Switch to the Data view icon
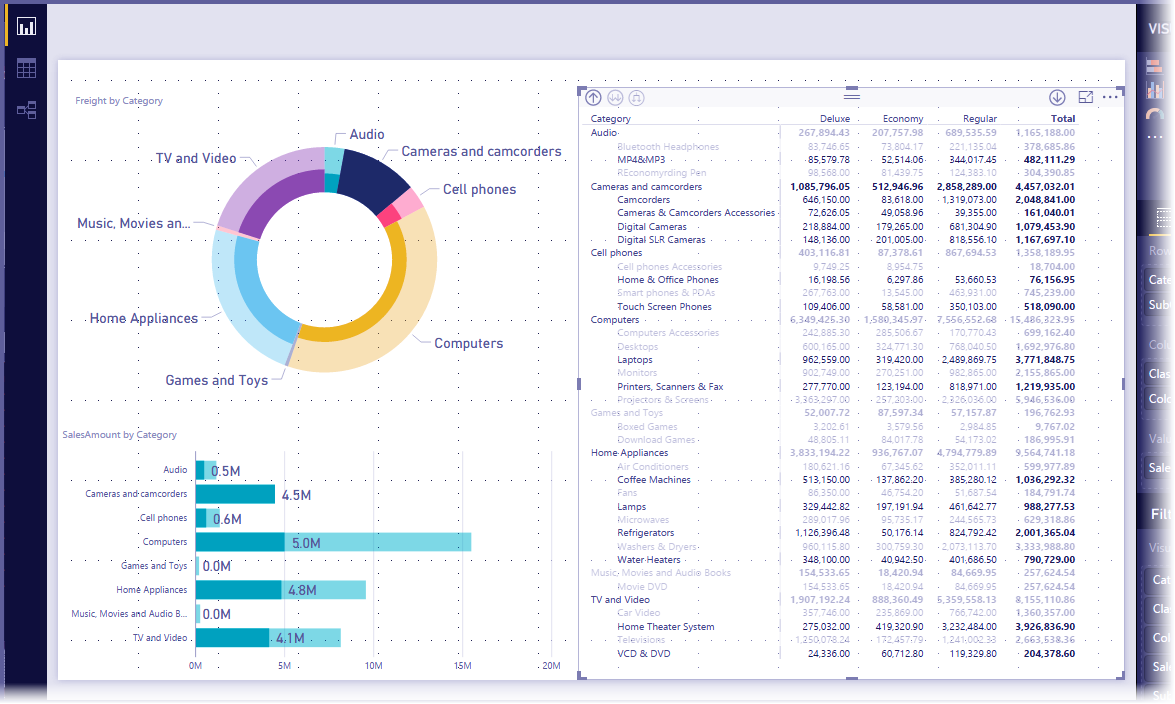1175x704 pixels. click(26, 69)
